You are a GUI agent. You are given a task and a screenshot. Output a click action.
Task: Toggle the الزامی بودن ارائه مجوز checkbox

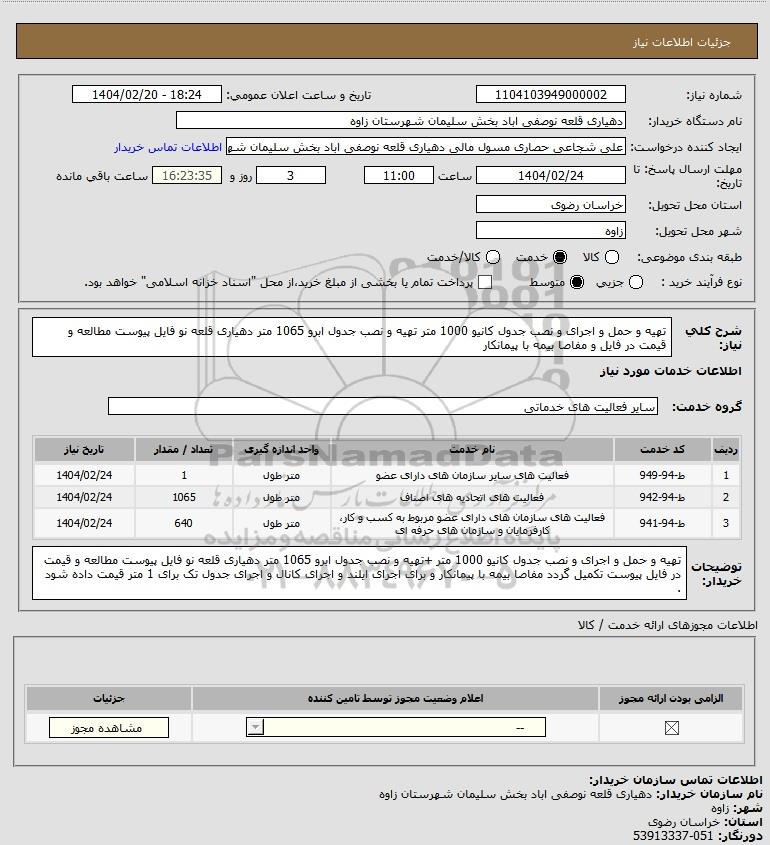point(671,728)
